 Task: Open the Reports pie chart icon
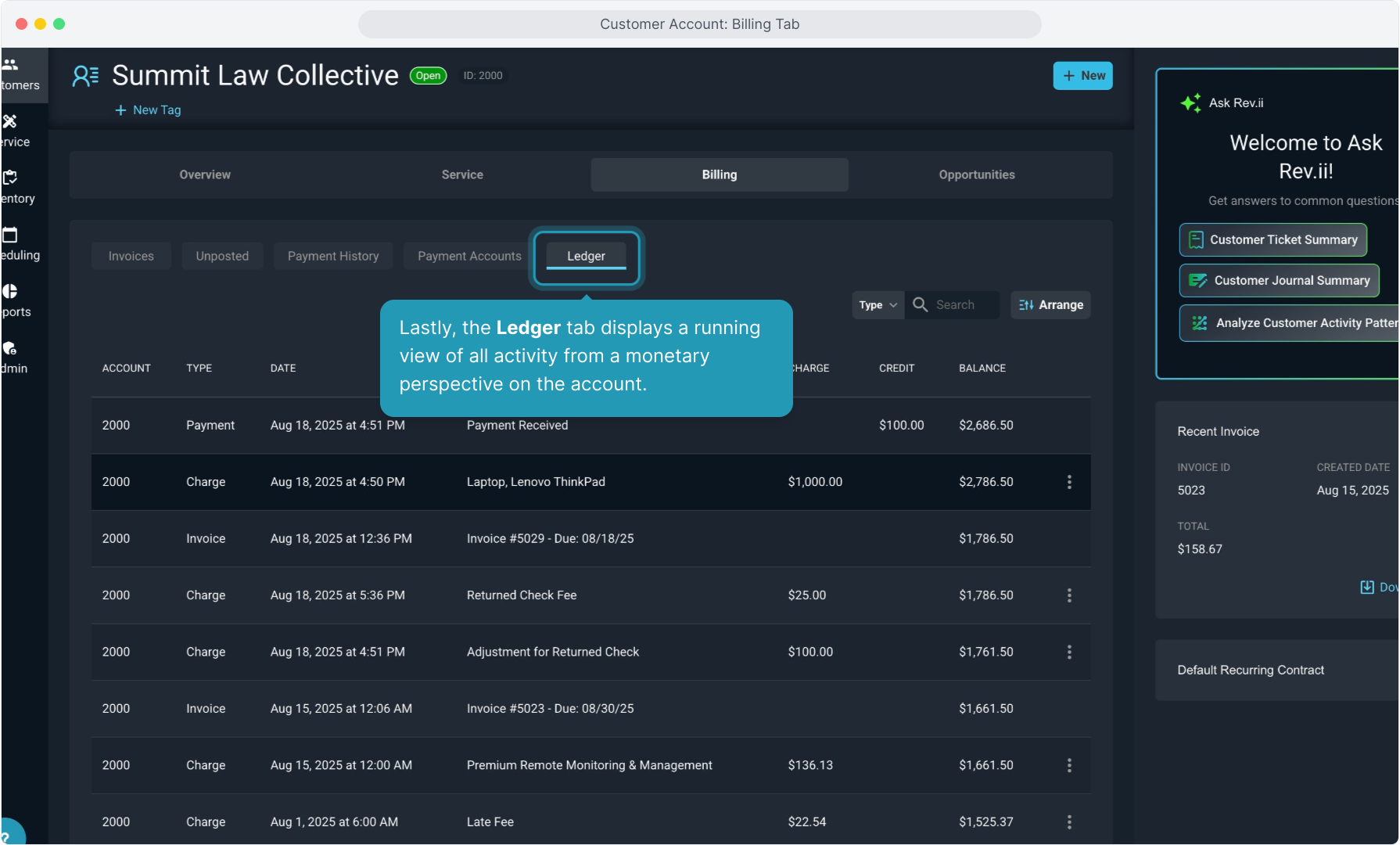pyautogui.click(x=10, y=291)
